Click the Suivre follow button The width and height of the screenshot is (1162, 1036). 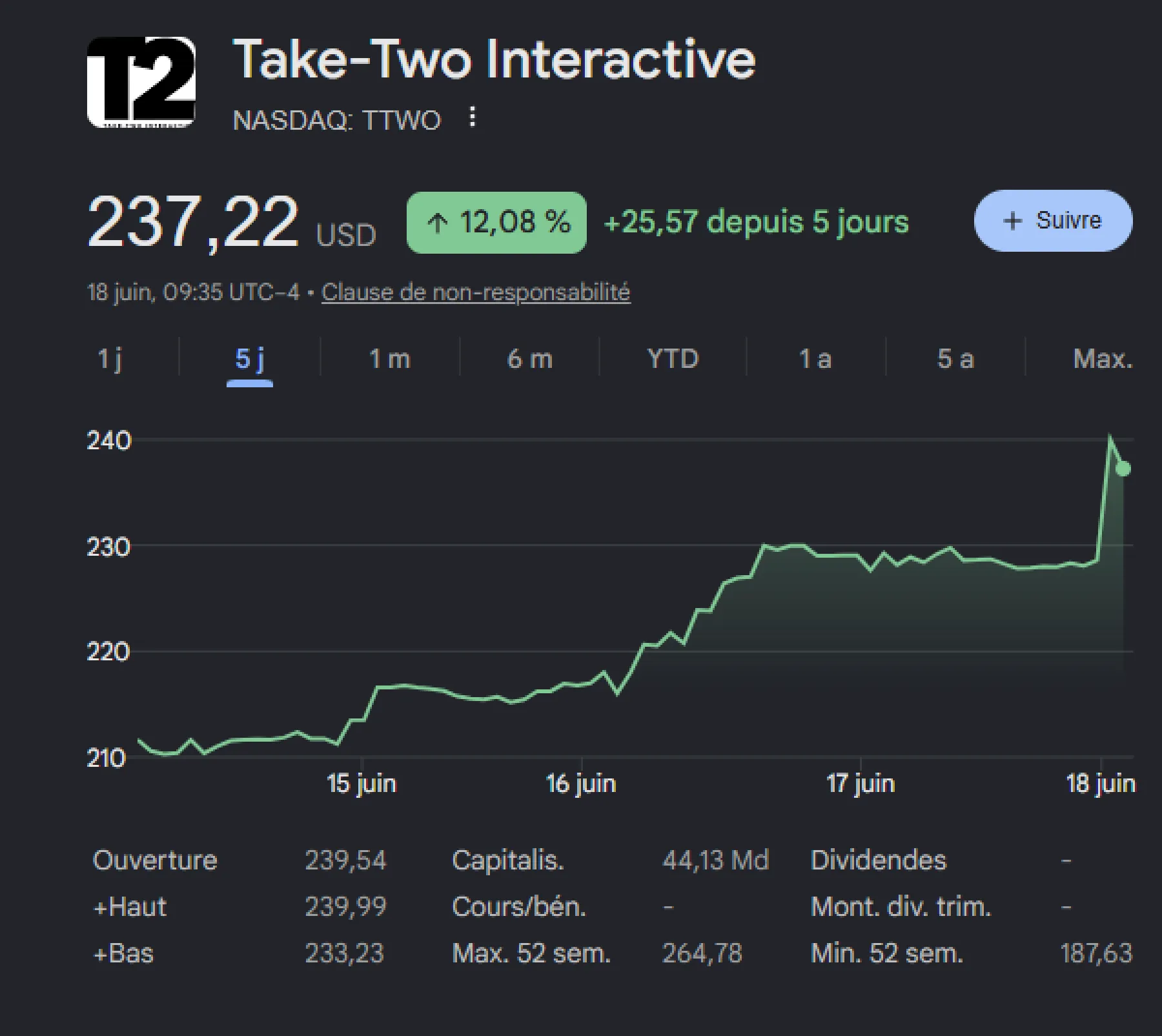(1053, 221)
